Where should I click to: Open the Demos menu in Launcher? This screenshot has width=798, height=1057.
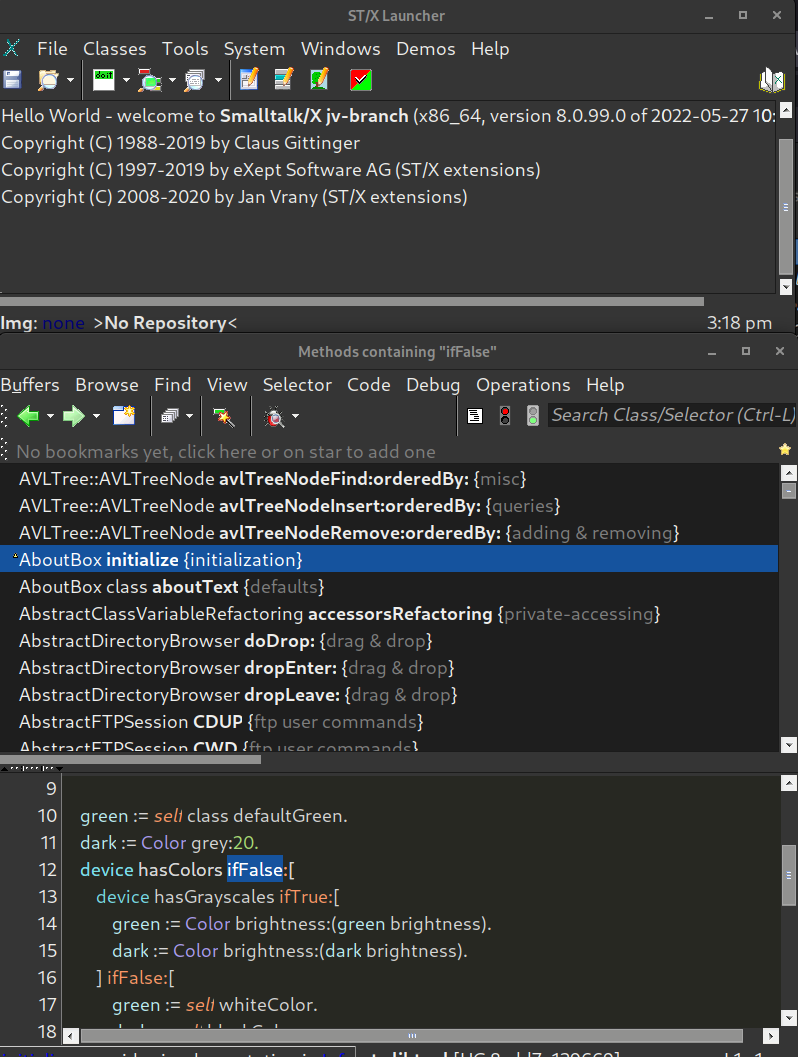click(x=425, y=49)
